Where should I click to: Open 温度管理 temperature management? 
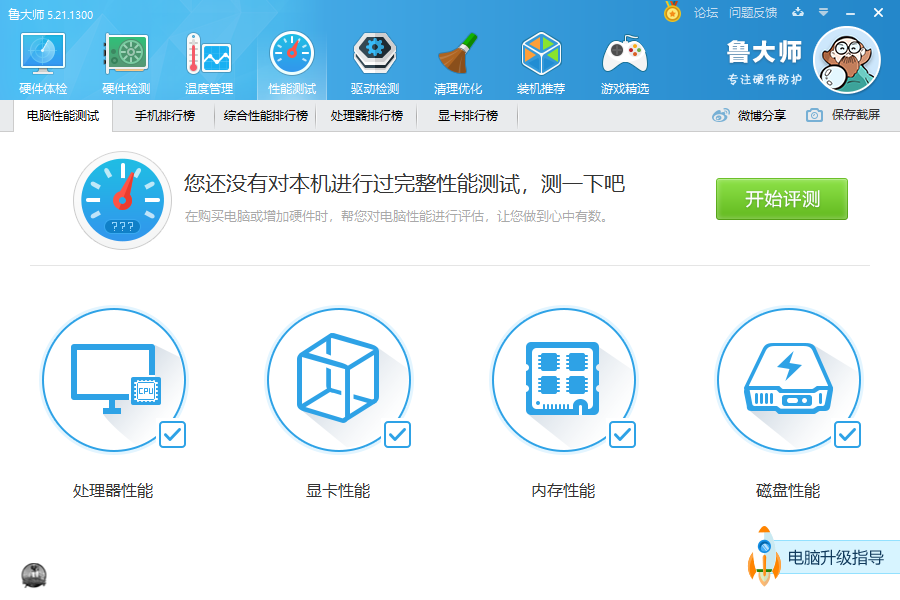pyautogui.click(x=208, y=62)
